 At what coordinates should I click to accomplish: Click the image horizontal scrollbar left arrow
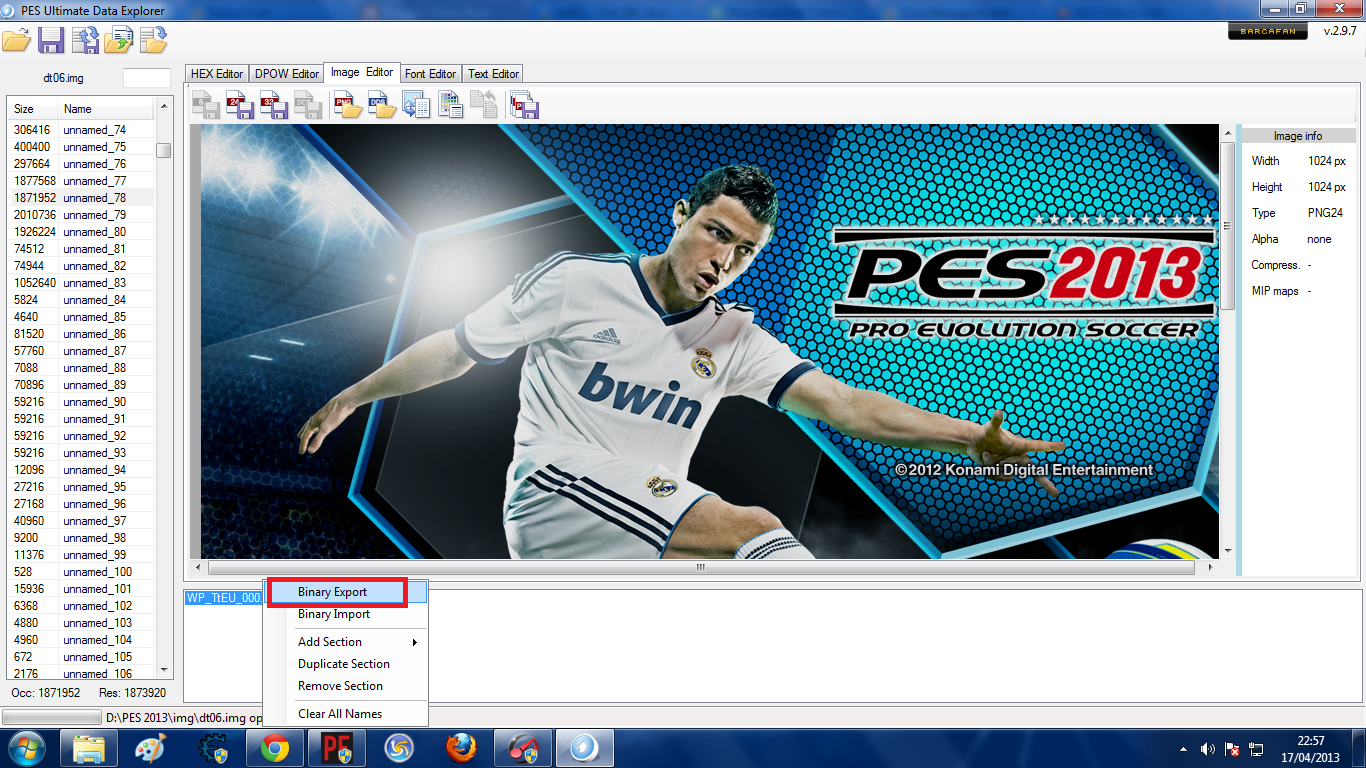[x=197, y=567]
